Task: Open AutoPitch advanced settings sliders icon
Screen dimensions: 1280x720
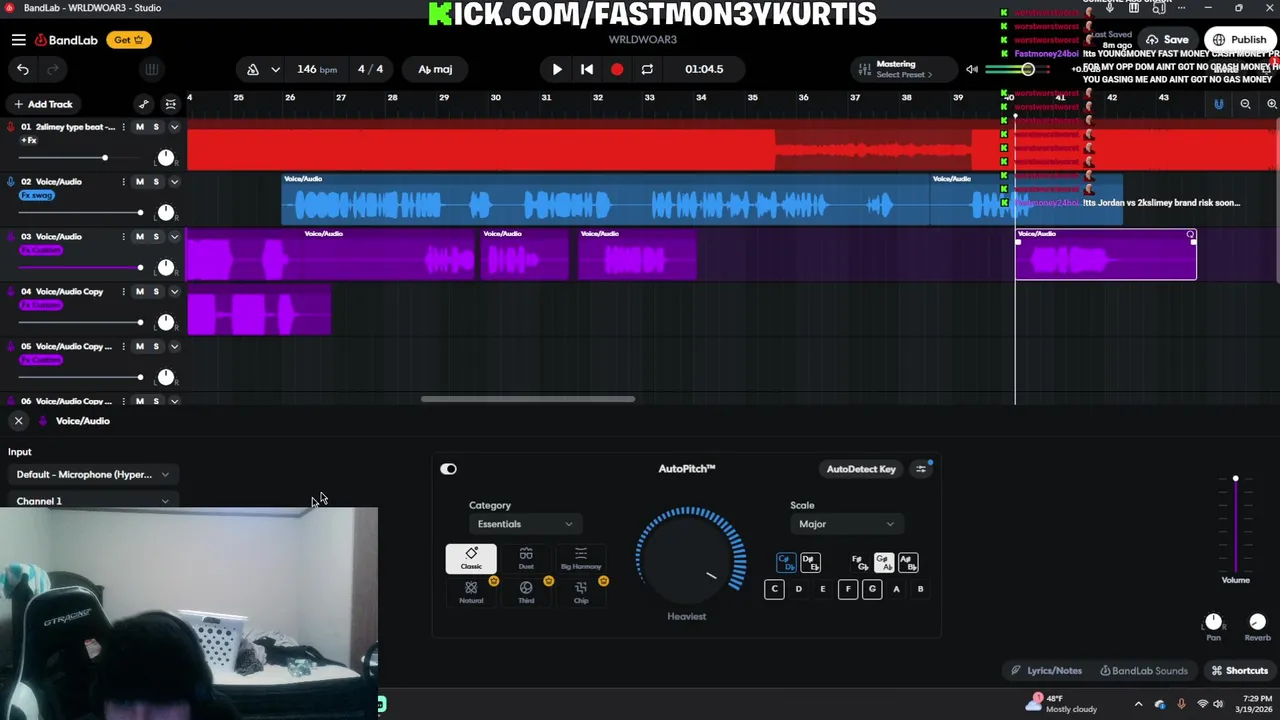Action: pos(921,469)
